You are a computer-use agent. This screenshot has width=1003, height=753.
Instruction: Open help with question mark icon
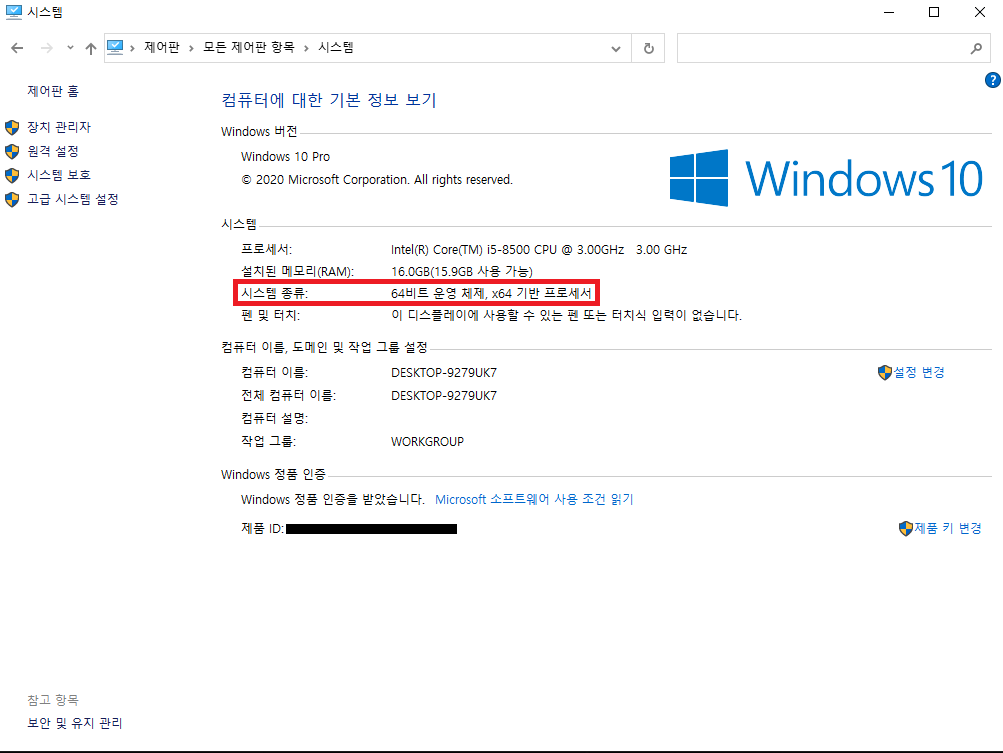(993, 81)
